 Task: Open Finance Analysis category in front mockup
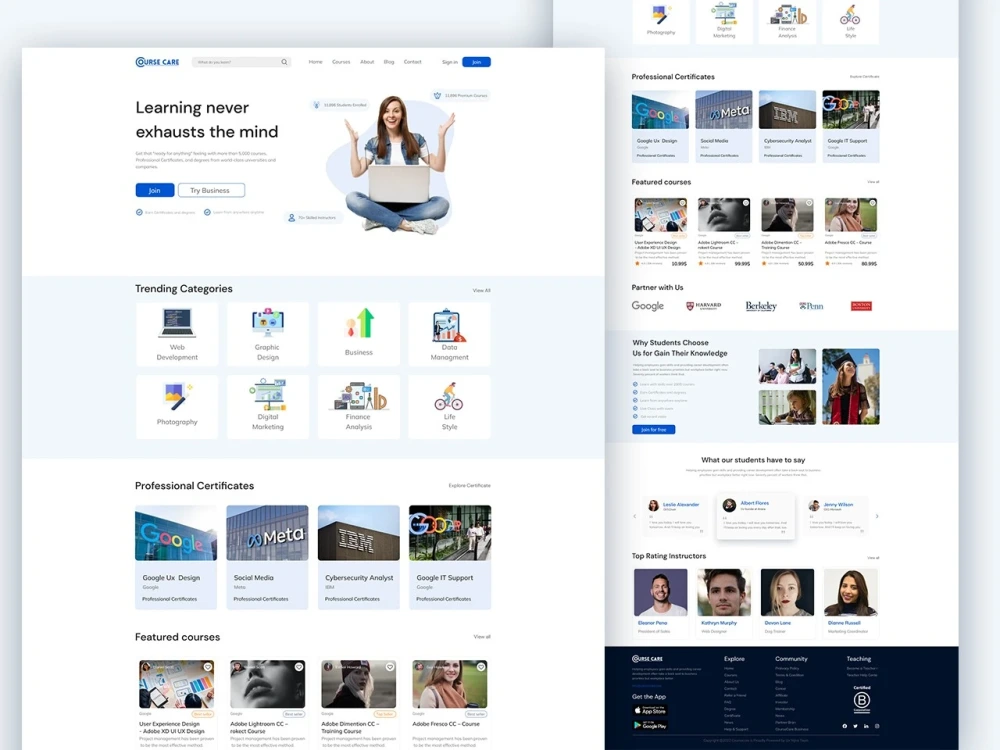[x=358, y=407]
